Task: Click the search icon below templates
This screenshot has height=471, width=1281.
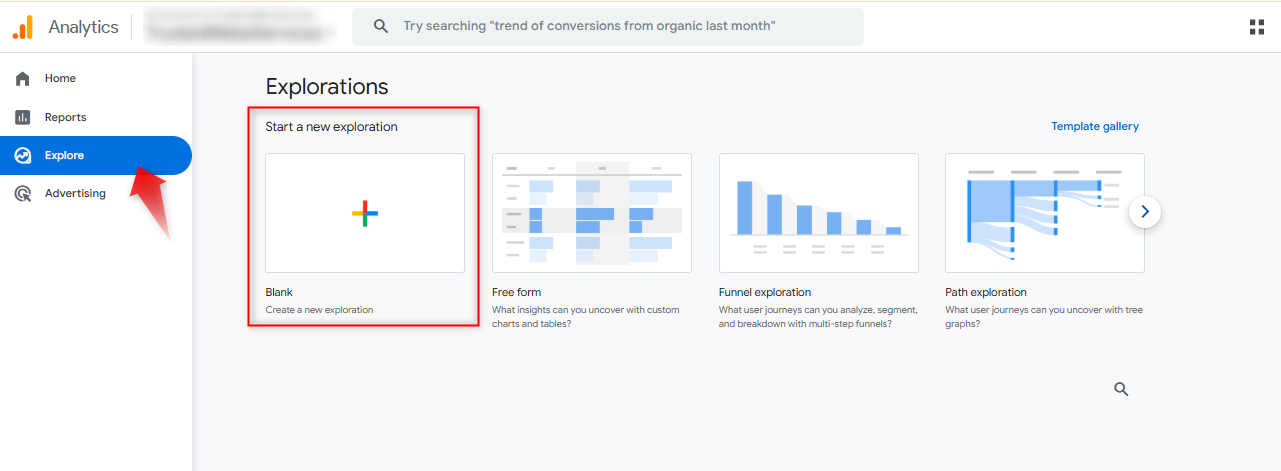Action: [x=1121, y=389]
